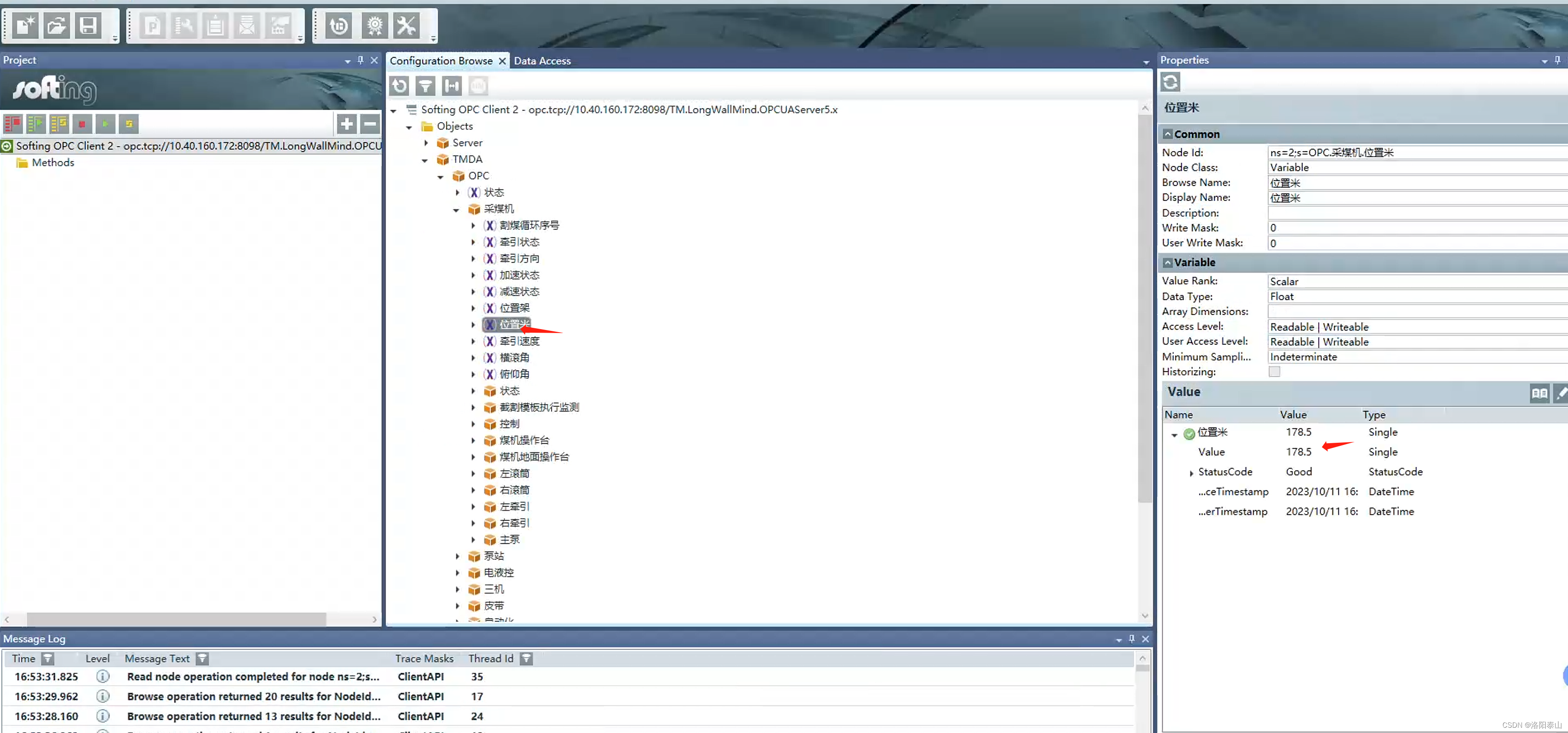The width and height of the screenshot is (1568, 733).
Task: Save the project with the floppy-disk icon
Action: [x=88, y=25]
